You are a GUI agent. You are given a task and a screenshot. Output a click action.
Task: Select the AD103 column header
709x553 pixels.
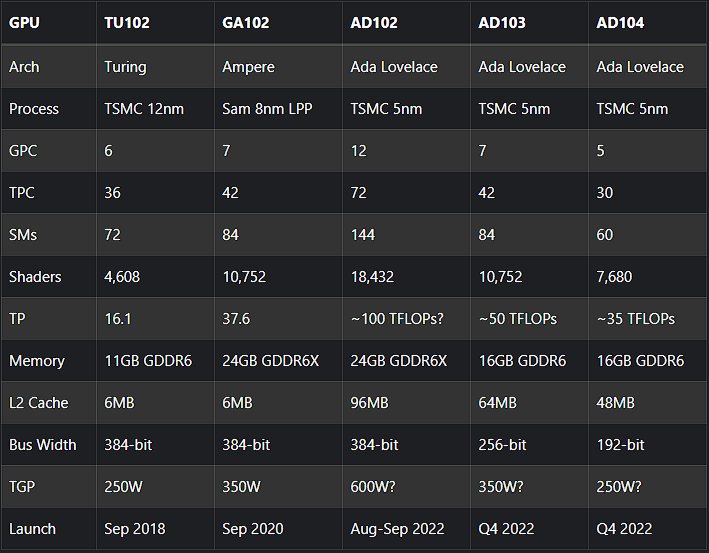point(502,22)
